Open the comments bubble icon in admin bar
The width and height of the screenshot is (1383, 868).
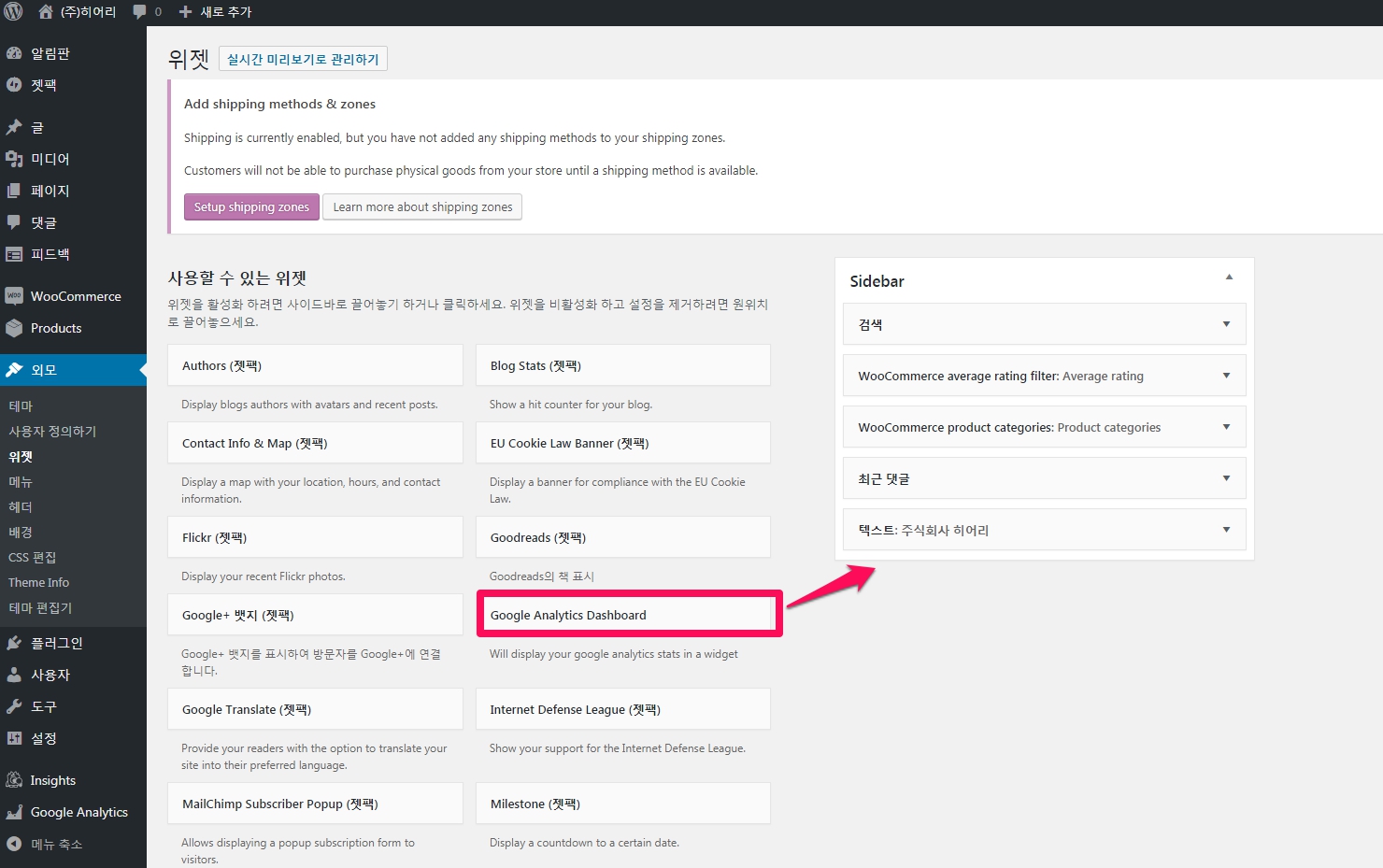click(139, 11)
